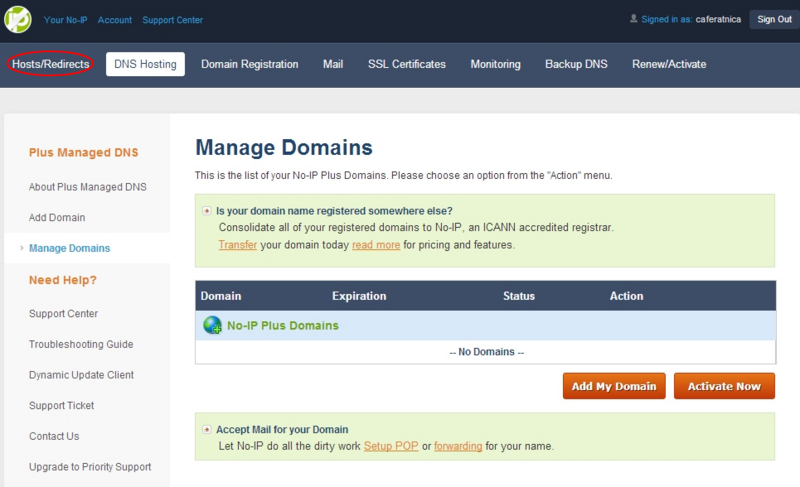Image resolution: width=800 pixels, height=487 pixels.
Task: Click the globe icon next to No-IP Plus Domains
Action: coord(212,325)
